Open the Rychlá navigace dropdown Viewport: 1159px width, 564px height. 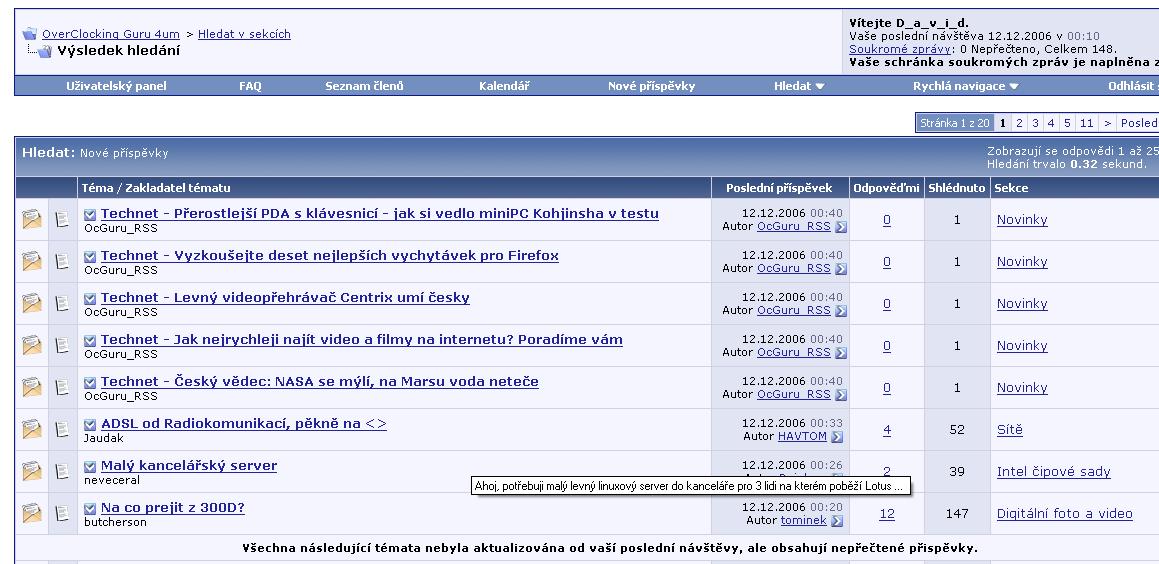pyautogui.click(x=965, y=86)
